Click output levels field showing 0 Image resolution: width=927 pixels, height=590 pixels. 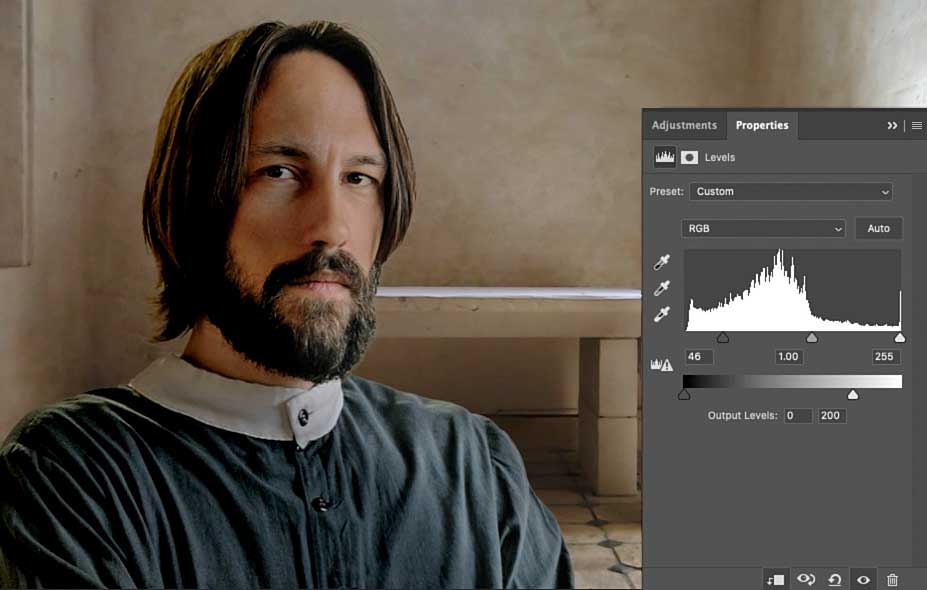[798, 416]
